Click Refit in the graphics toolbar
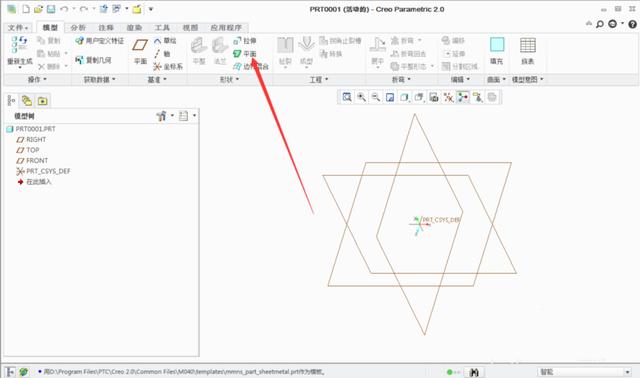This screenshot has width=640, height=378. click(347, 97)
